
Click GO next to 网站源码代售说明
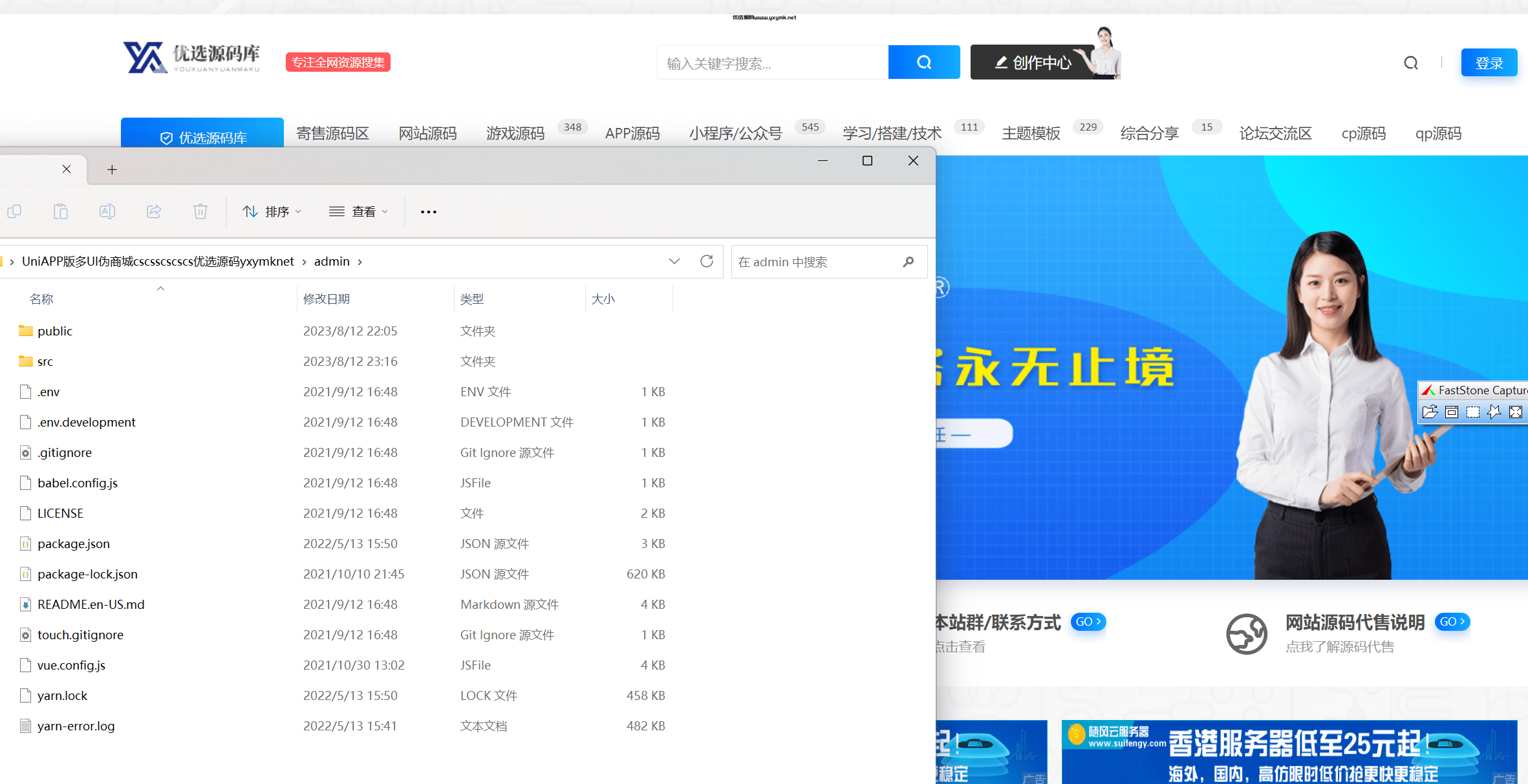point(1452,622)
